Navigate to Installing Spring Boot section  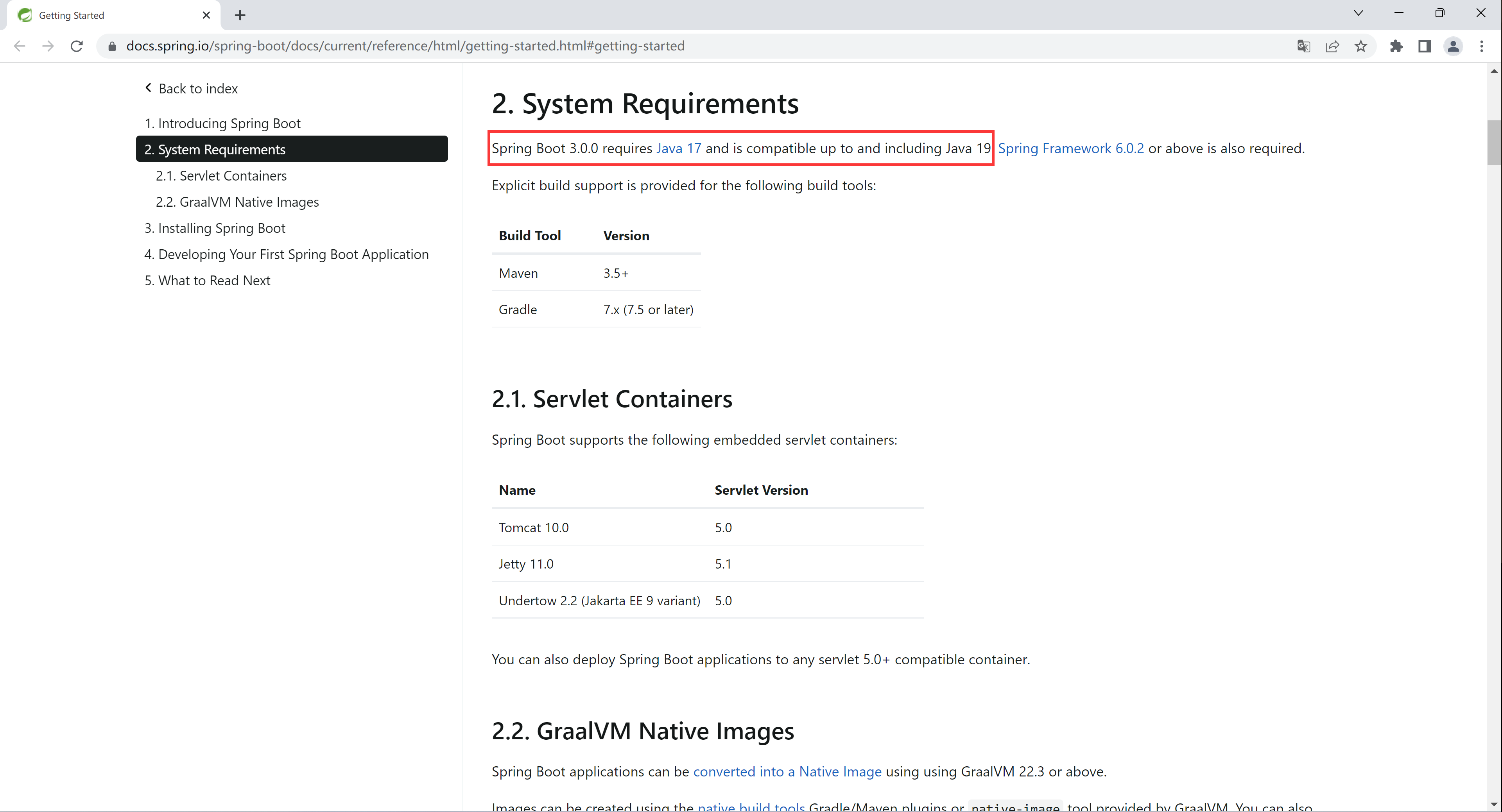point(222,228)
